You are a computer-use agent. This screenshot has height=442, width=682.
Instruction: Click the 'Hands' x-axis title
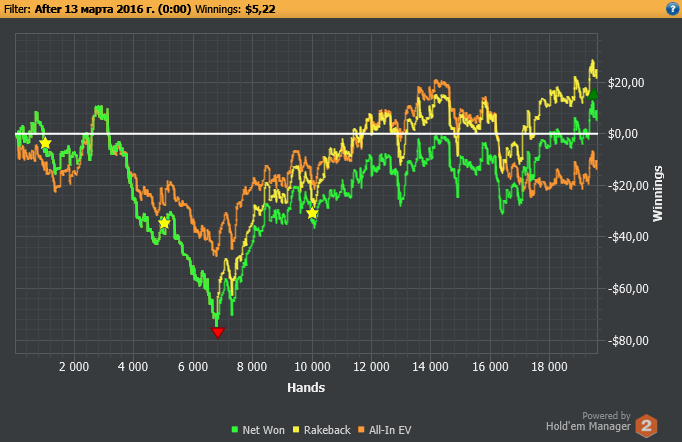306,387
